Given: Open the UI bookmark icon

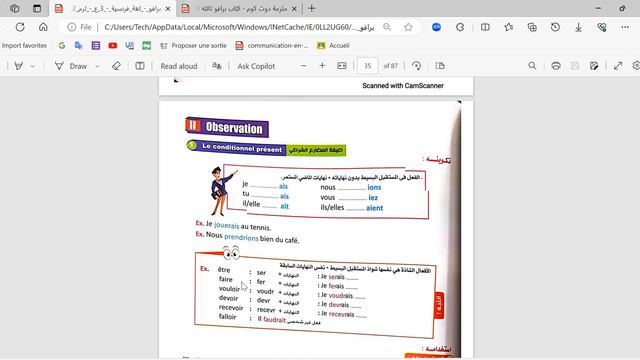Looking at the screenshot, I should tap(130, 45).
